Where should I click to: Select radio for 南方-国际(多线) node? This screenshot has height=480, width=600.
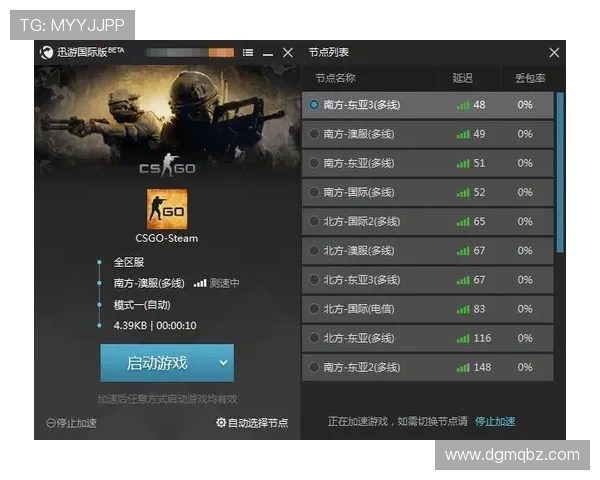pyautogui.click(x=314, y=192)
